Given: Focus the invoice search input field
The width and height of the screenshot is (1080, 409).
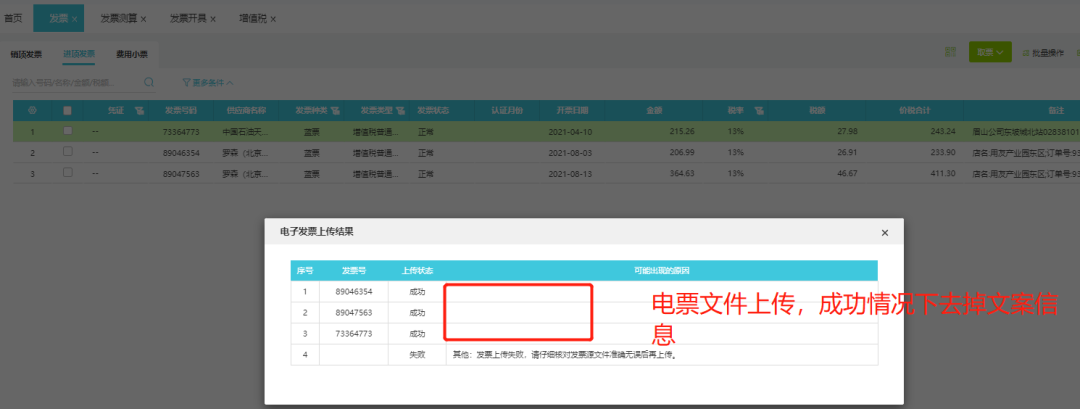Looking at the screenshot, I should pyautogui.click(x=76, y=83).
